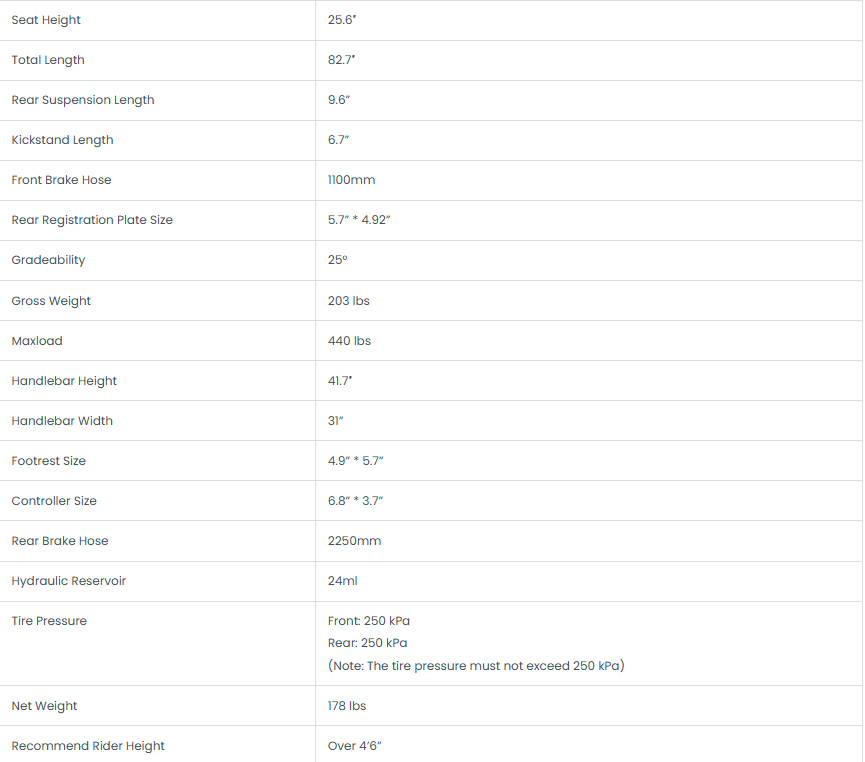Select the 82.7" Total Length value
The width and height of the screenshot is (865, 762).
pos(341,60)
